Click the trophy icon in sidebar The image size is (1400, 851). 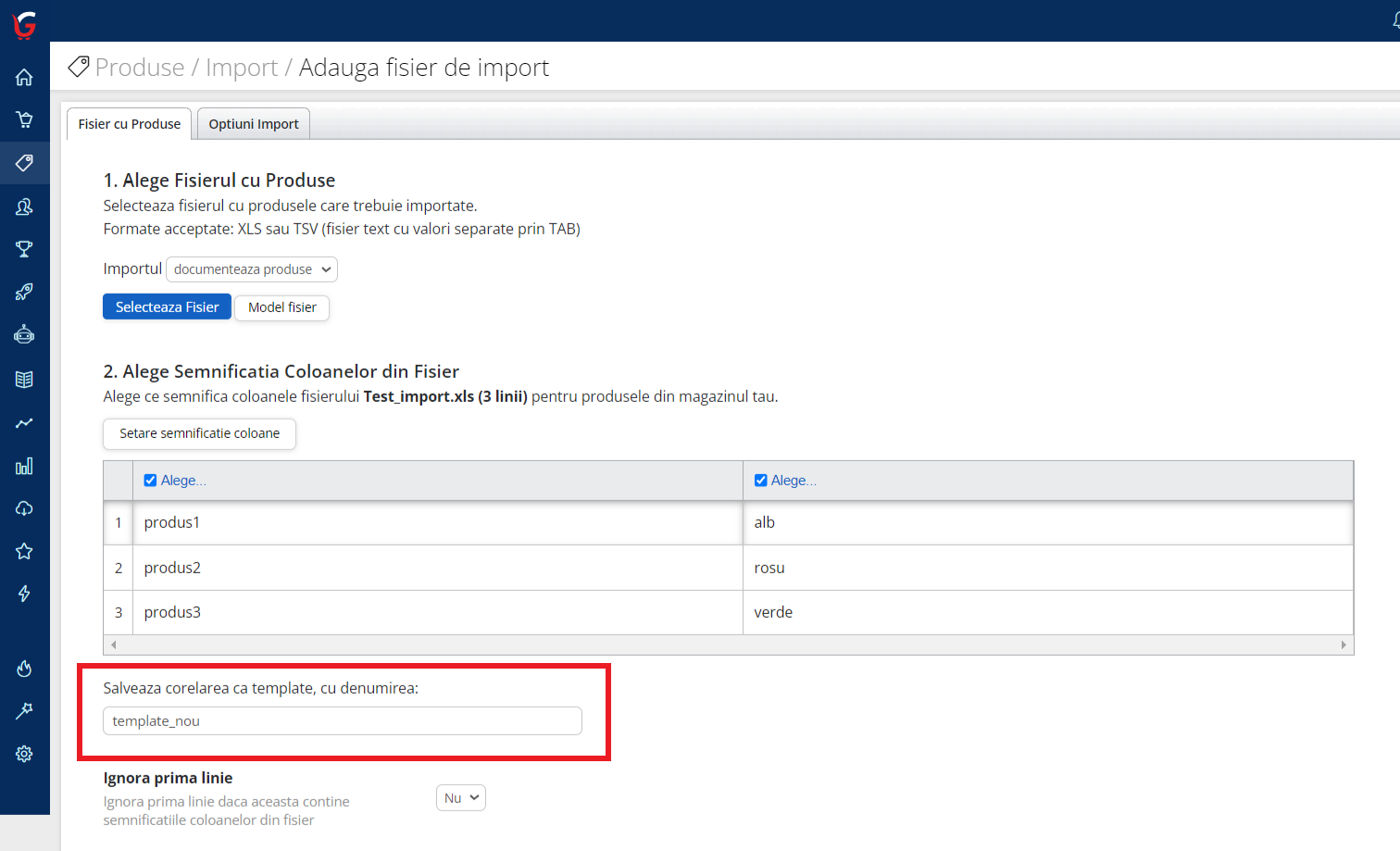click(x=24, y=249)
